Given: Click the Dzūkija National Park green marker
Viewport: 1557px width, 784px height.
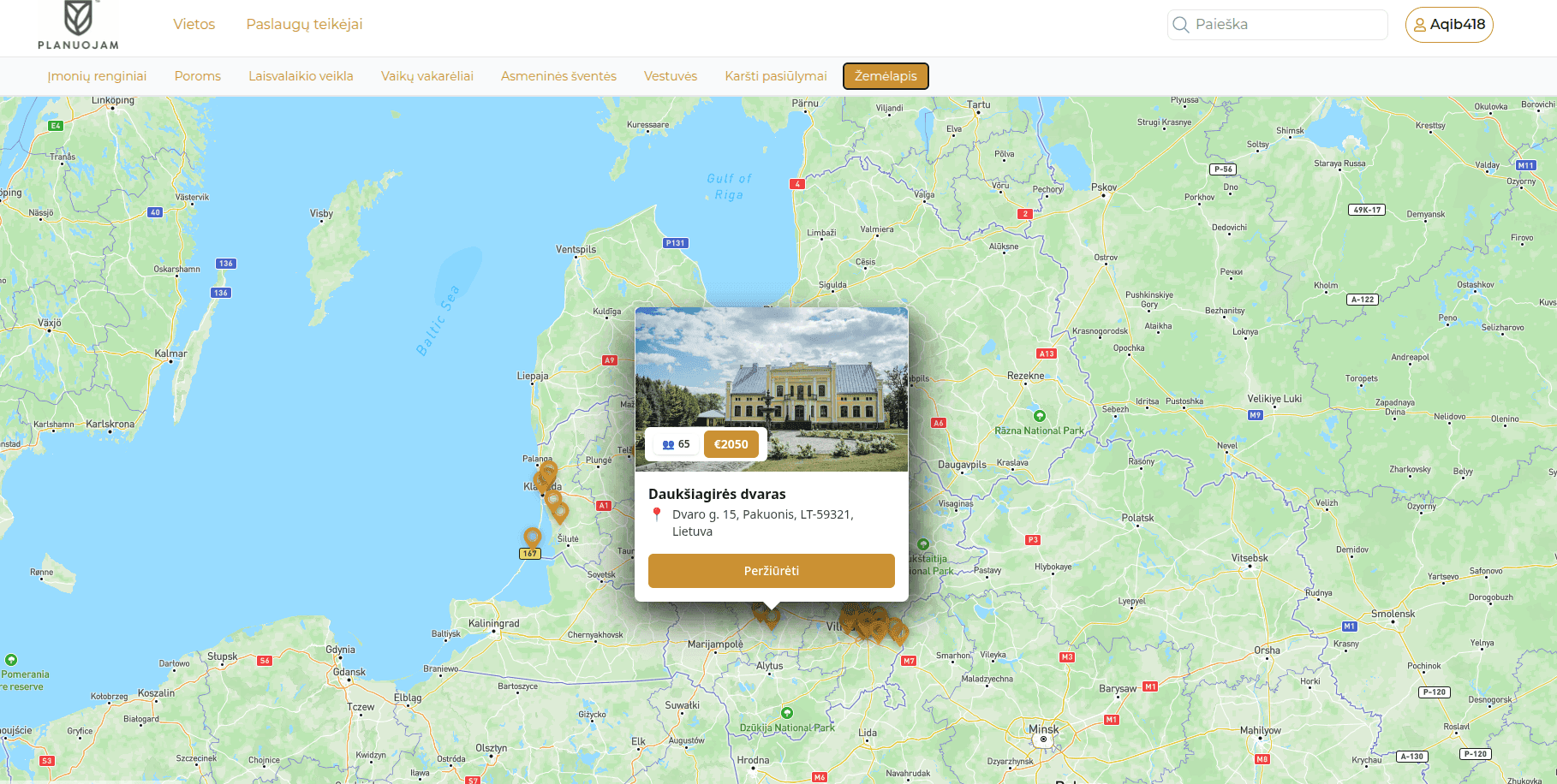Looking at the screenshot, I should 787,713.
